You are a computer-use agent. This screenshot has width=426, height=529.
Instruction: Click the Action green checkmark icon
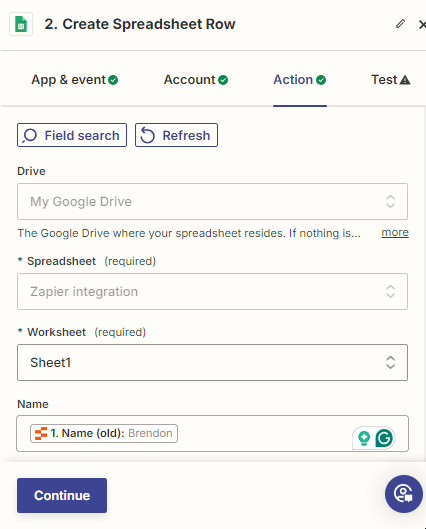(x=321, y=80)
